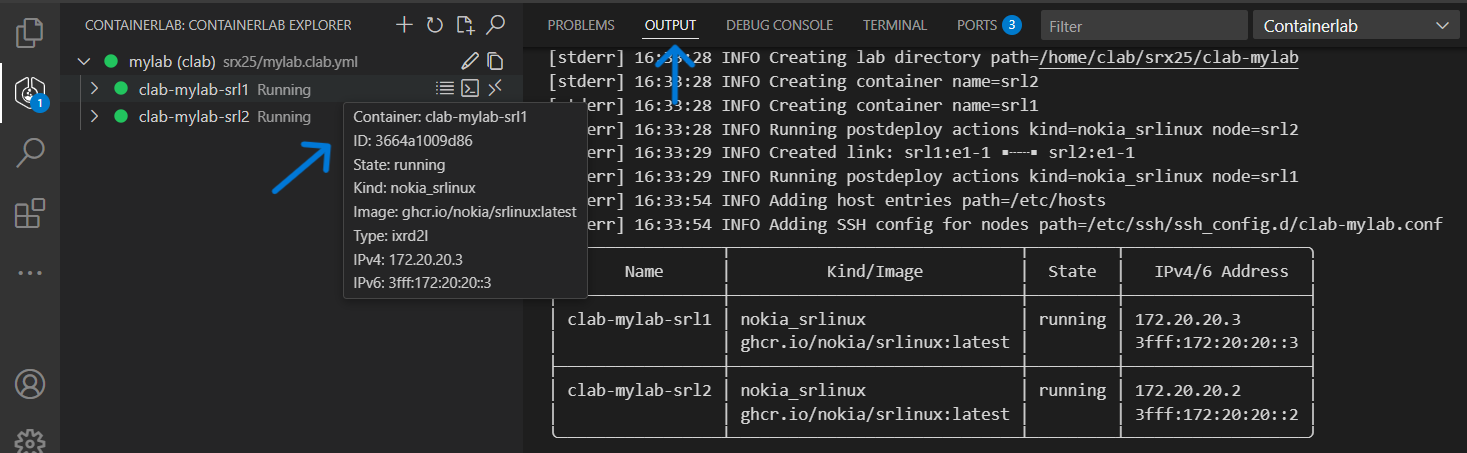Open the Containerlab output channel dropdown
1467x453 pixels.
coord(1355,26)
